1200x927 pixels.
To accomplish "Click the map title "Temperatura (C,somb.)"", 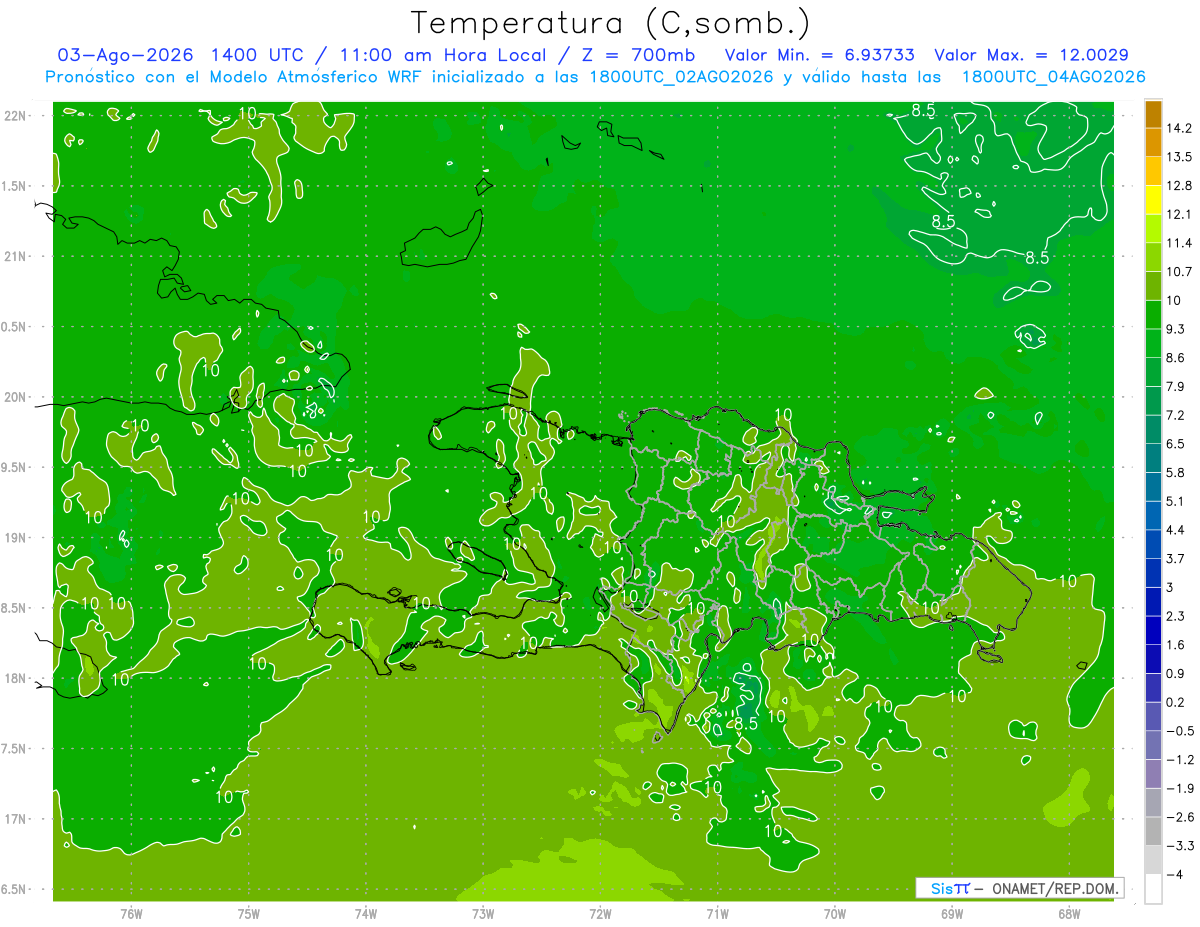I will pyautogui.click(x=610, y=23).
